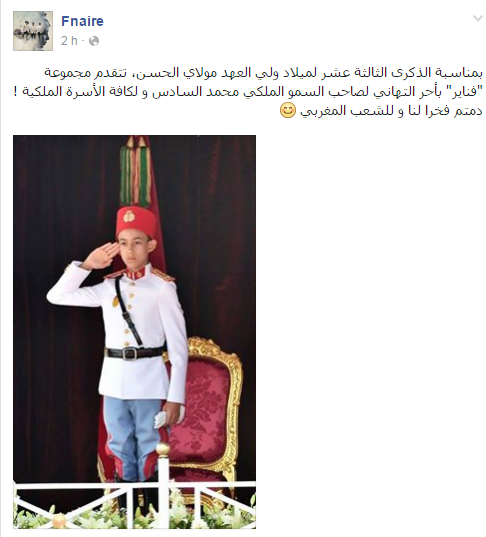Image resolution: width=486 pixels, height=537 pixels.
Task: Open the photo of the saluting uniformed boy
Action: 134,332
